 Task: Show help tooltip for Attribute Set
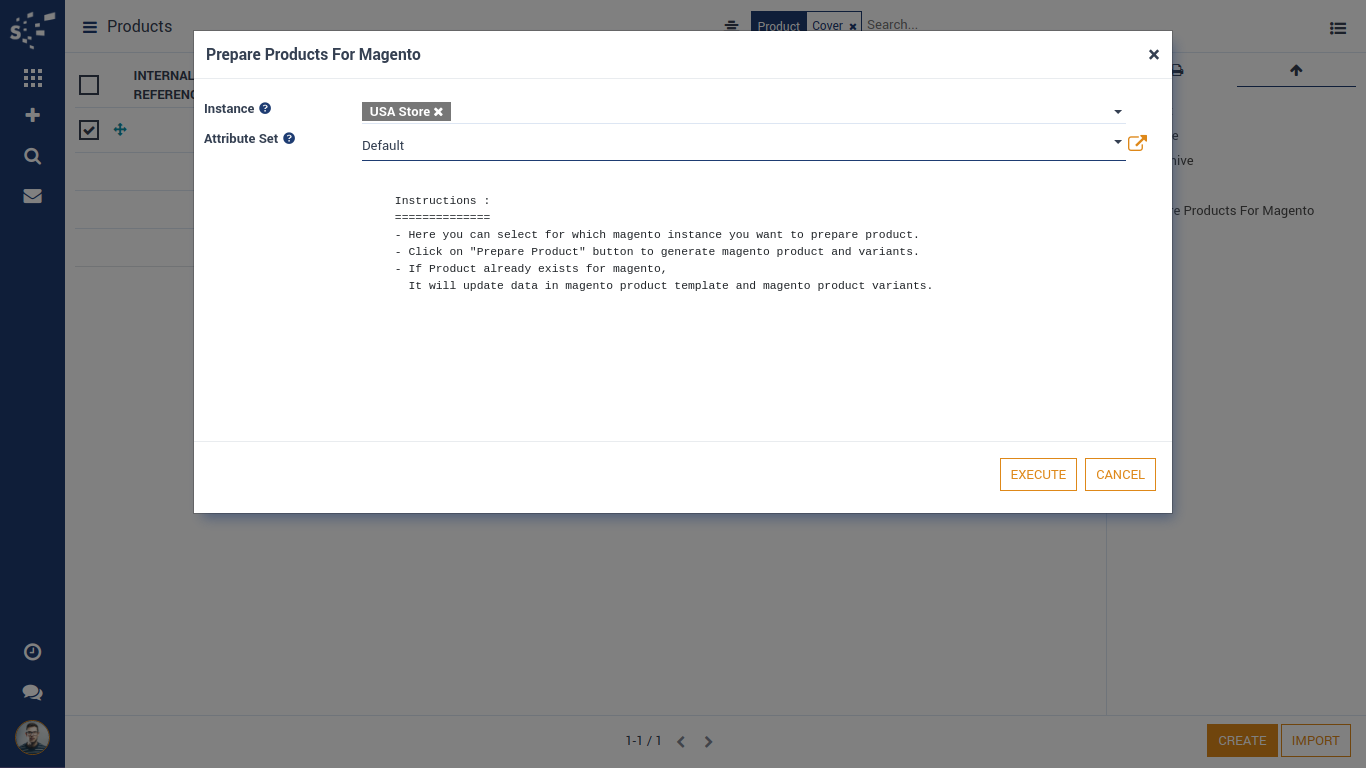click(289, 138)
